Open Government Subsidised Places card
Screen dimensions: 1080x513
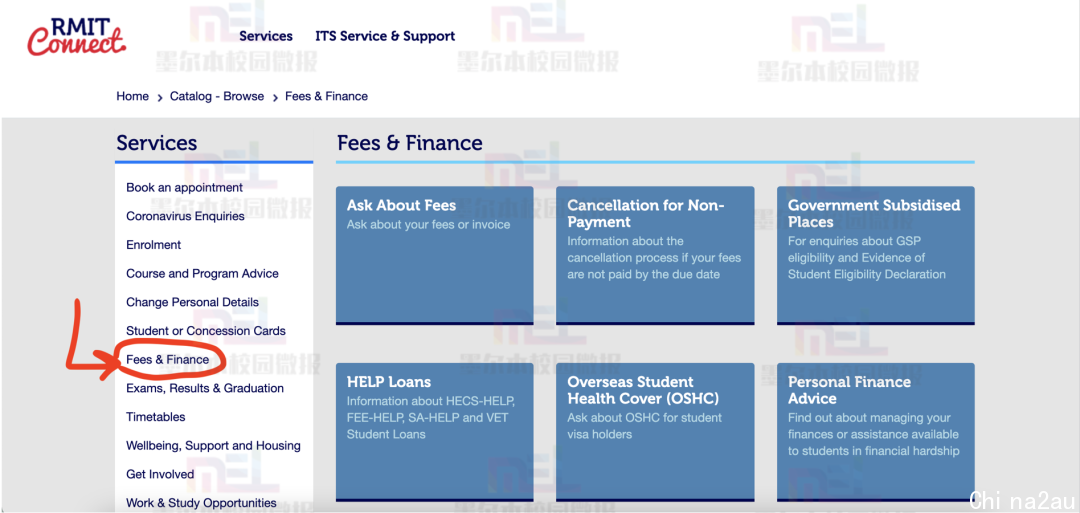click(876, 255)
